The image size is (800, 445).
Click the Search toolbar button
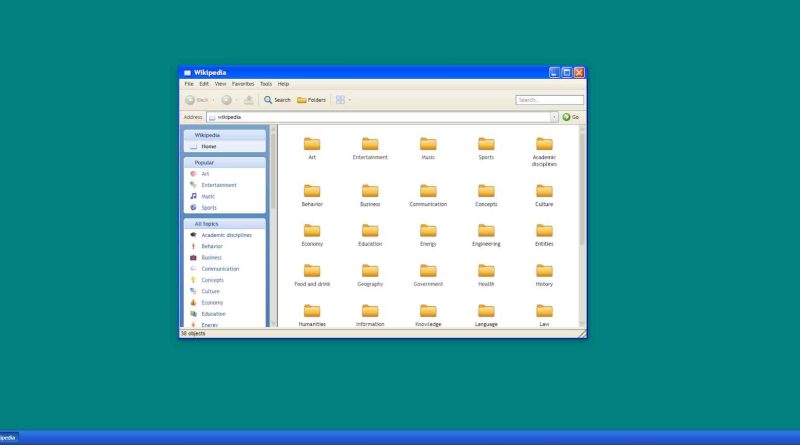[x=277, y=100]
